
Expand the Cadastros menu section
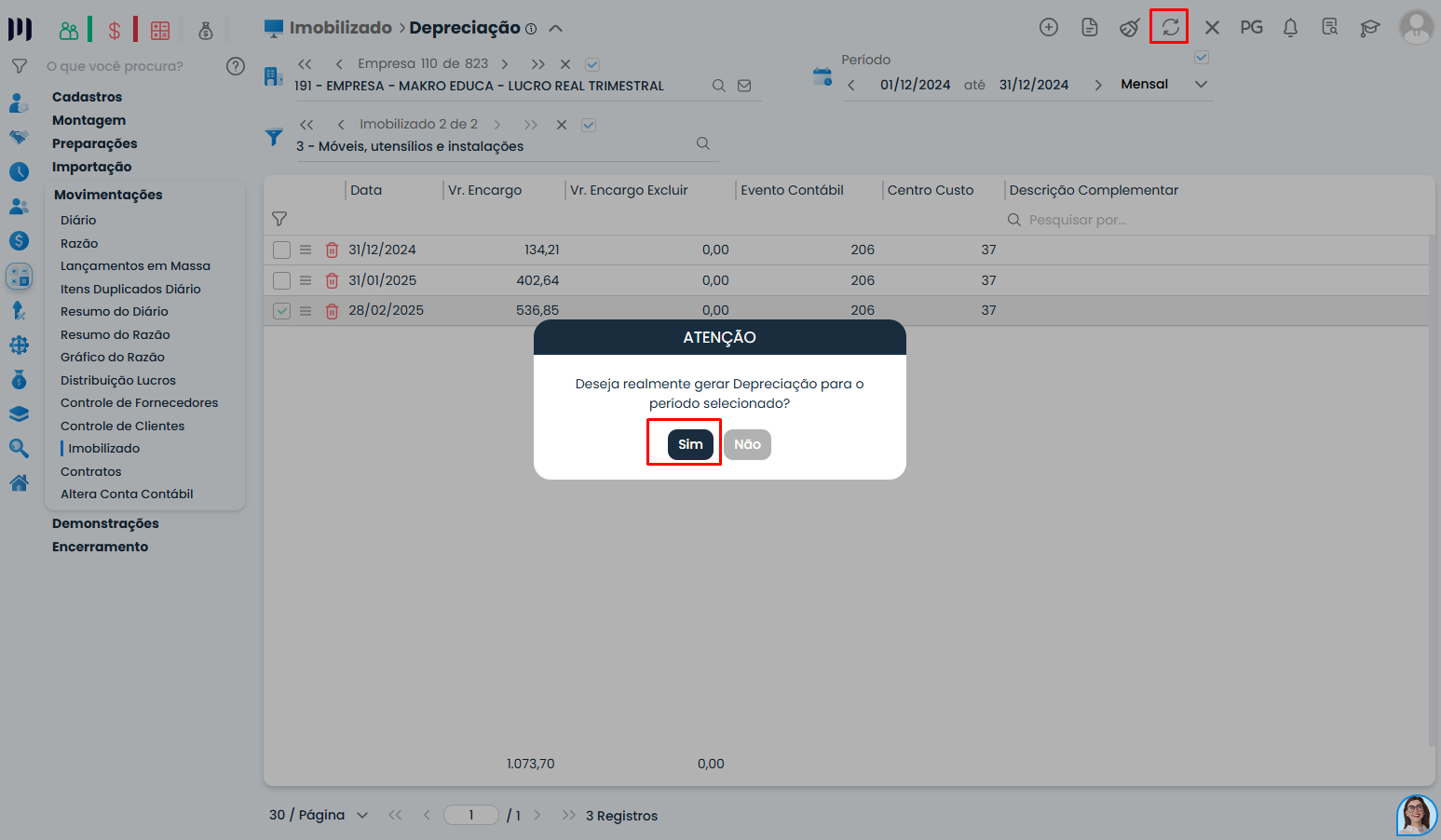point(87,97)
